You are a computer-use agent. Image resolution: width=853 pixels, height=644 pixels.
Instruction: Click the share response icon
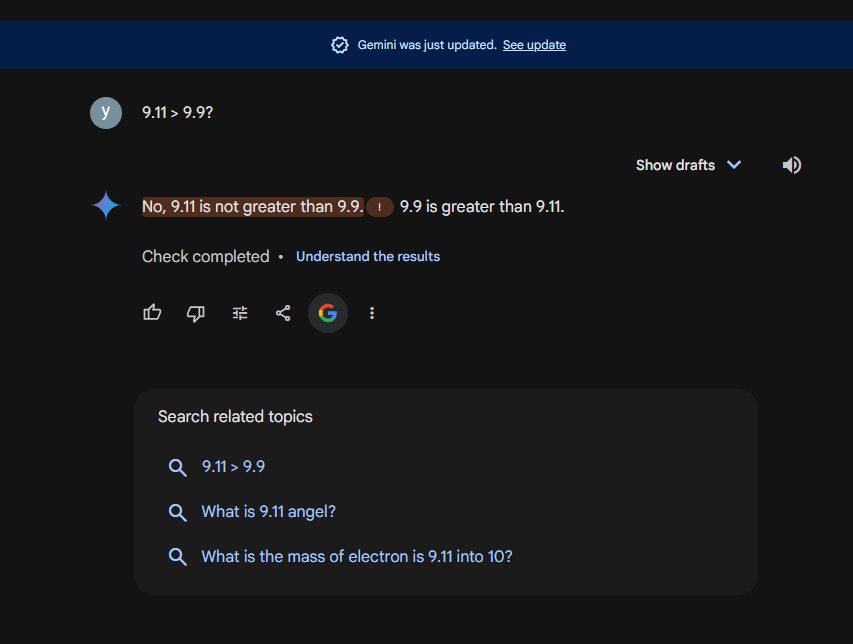[283, 313]
